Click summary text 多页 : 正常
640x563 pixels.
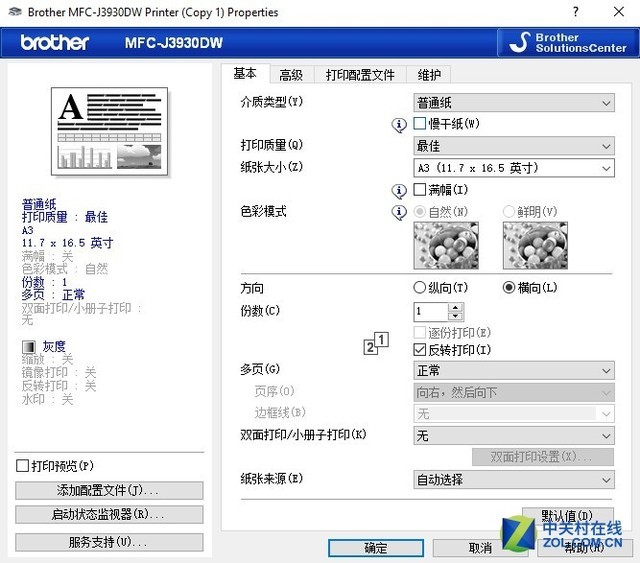tap(53, 295)
